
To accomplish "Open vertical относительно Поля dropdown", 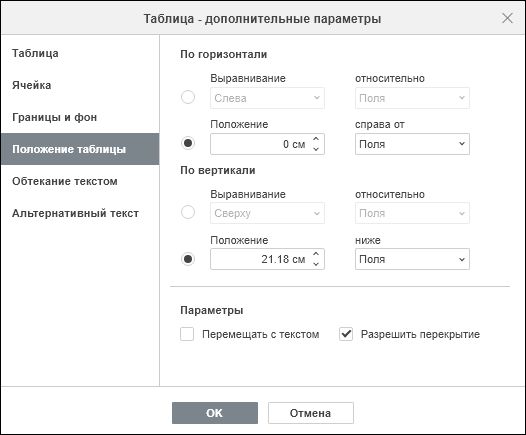I will 412,213.
